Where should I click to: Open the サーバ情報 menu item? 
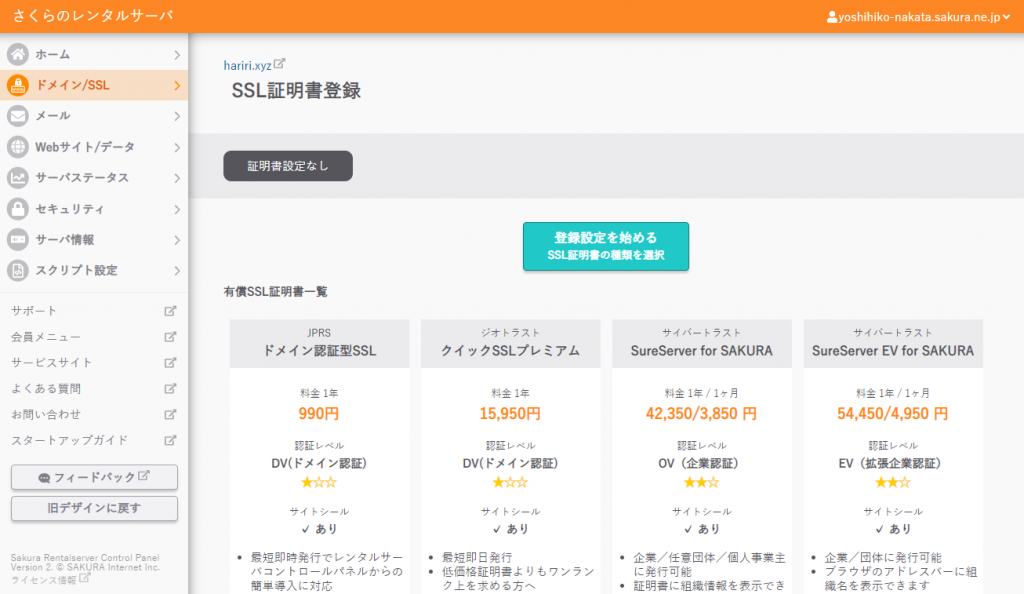(94, 240)
